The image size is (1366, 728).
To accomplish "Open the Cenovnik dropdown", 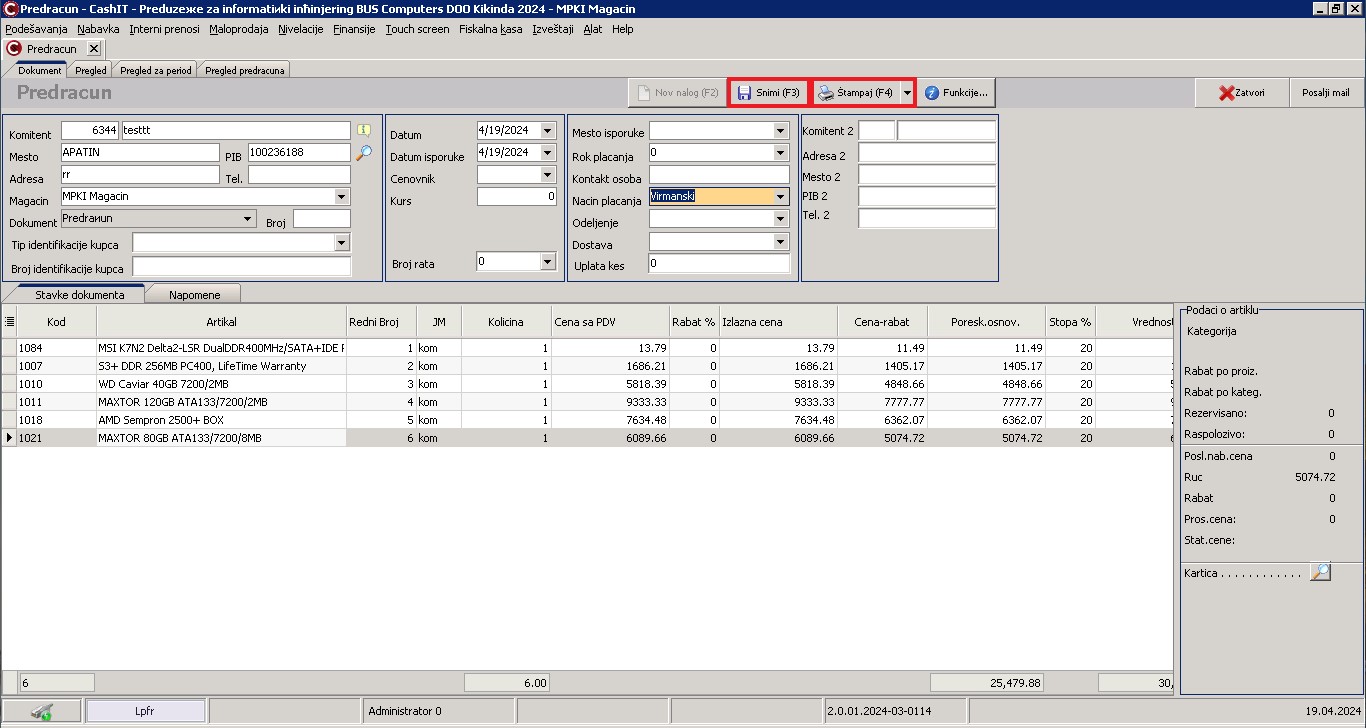I will 547,175.
